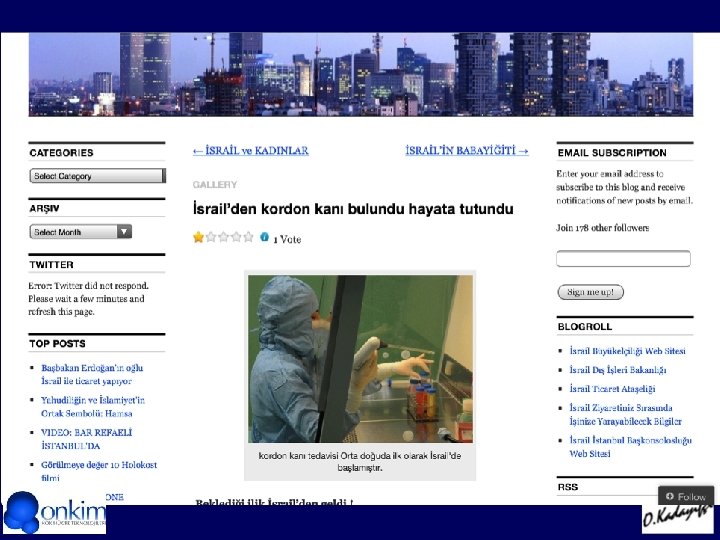720x540 pixels.
Task: Open İsrail Dış İşleri Bakanlığı link
Action: coord(618,370)
